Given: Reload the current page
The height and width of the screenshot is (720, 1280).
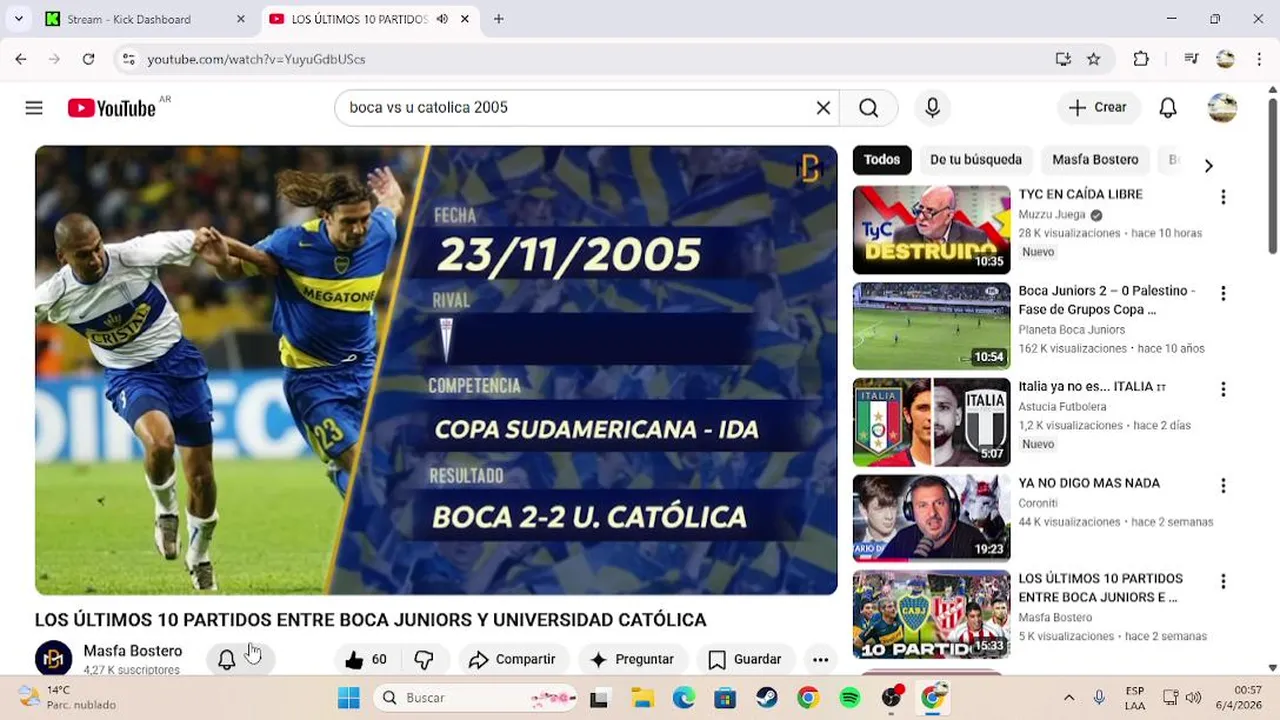Looking at the screenshot, I should pyautogui.click(x=88, y=59).
